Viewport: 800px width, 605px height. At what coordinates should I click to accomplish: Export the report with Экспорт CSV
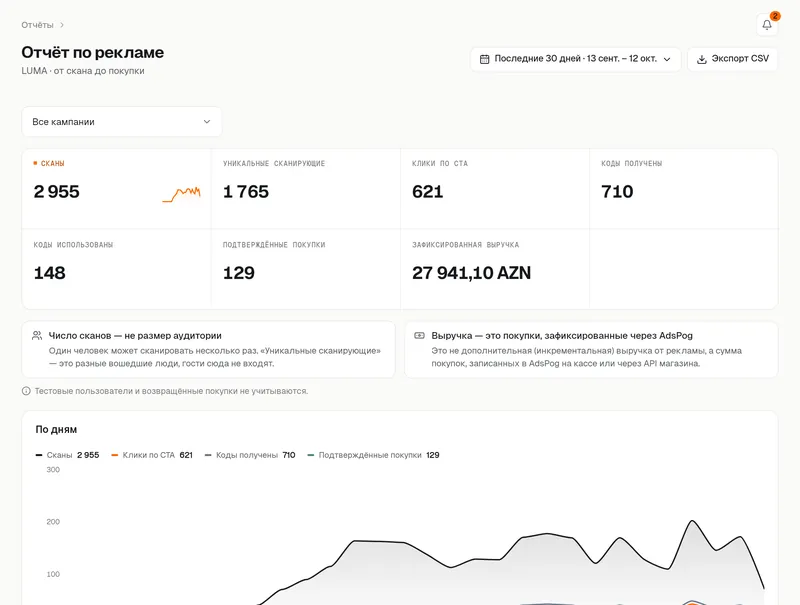[733, 59]
